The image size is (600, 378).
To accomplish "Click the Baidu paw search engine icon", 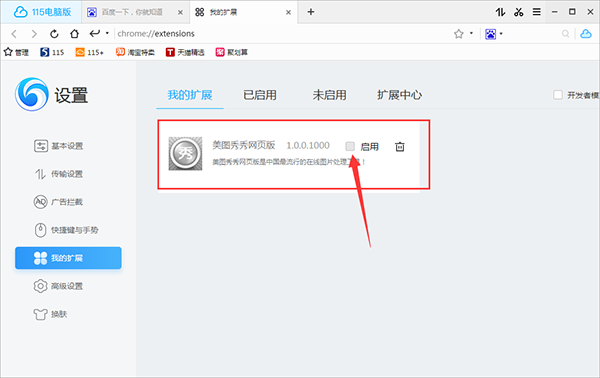I will [x=490, y=34].
